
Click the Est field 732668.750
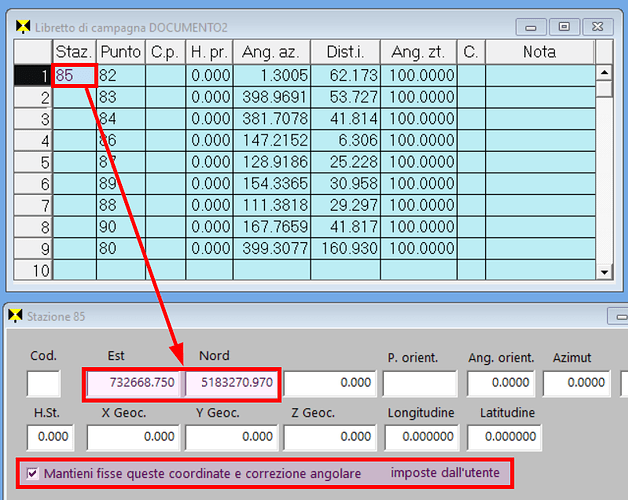coord(133,383)
